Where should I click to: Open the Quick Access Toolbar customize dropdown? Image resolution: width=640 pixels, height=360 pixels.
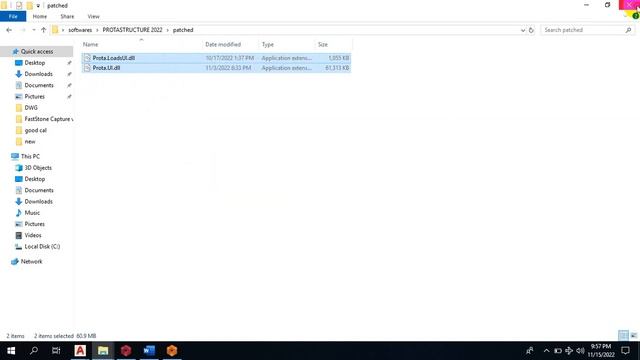pos(38,6)
